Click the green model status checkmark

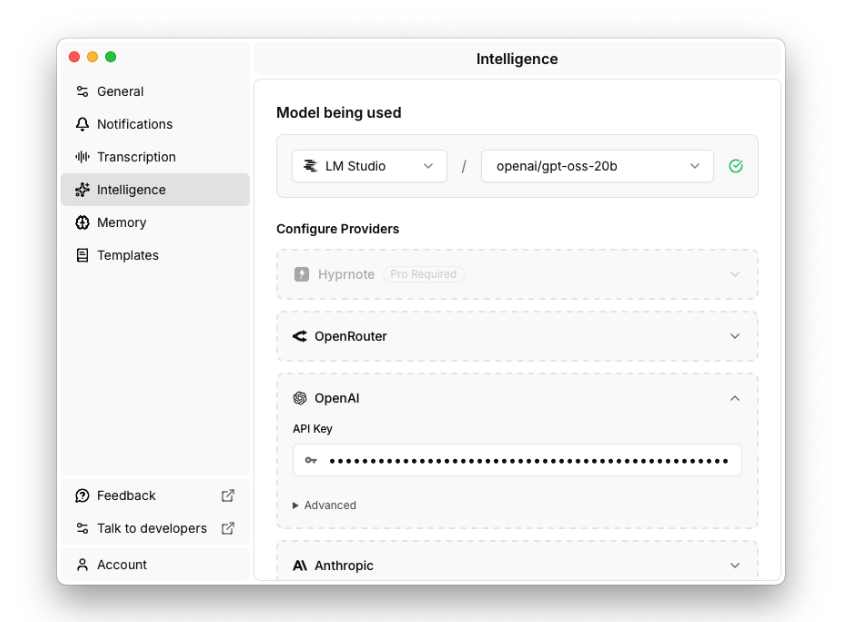(x=736, y=166)
